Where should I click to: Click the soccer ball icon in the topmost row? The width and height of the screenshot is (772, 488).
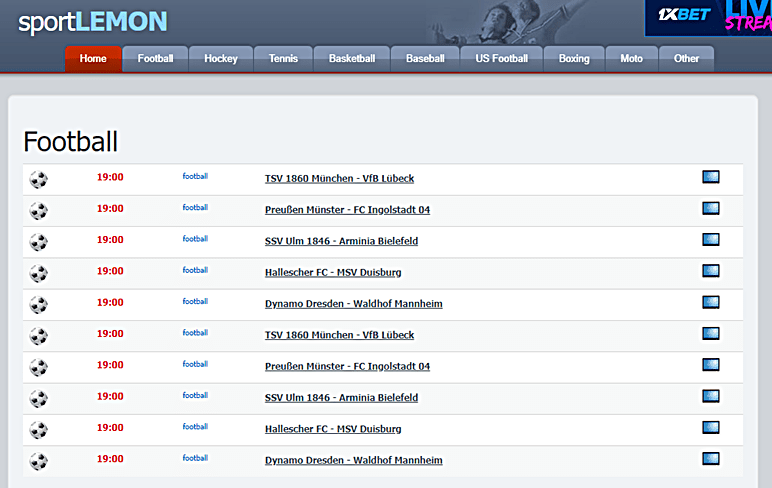[38, 179]
